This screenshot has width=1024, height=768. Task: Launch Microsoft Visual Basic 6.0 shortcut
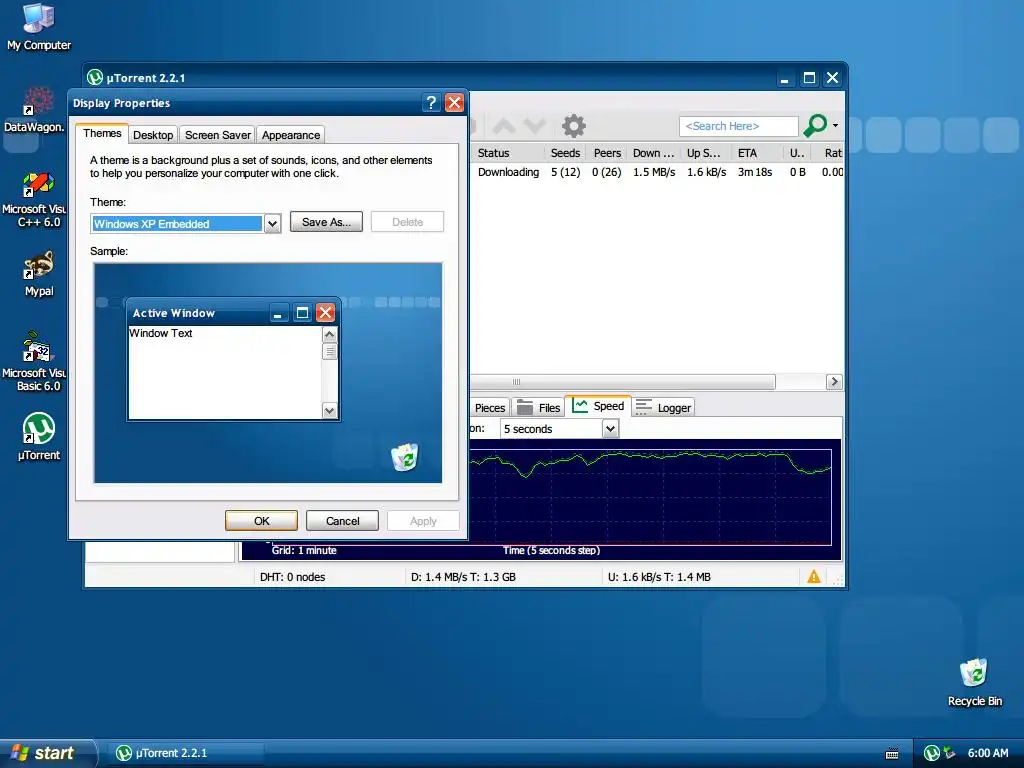(36, 361)
